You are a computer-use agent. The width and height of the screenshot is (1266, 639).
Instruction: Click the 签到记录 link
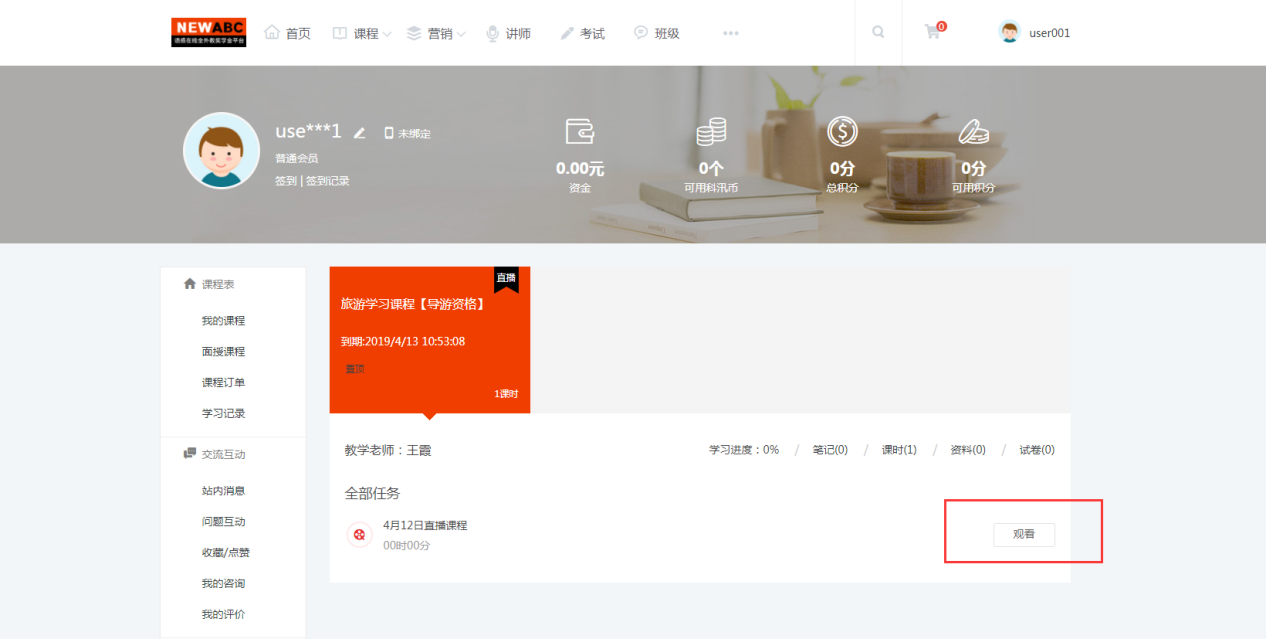coord(328,181)
